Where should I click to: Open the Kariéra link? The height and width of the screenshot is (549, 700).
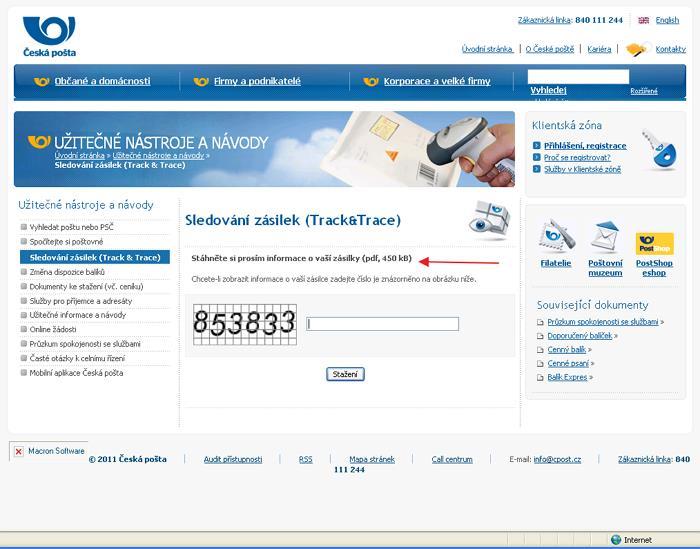(x=599, y=49)
